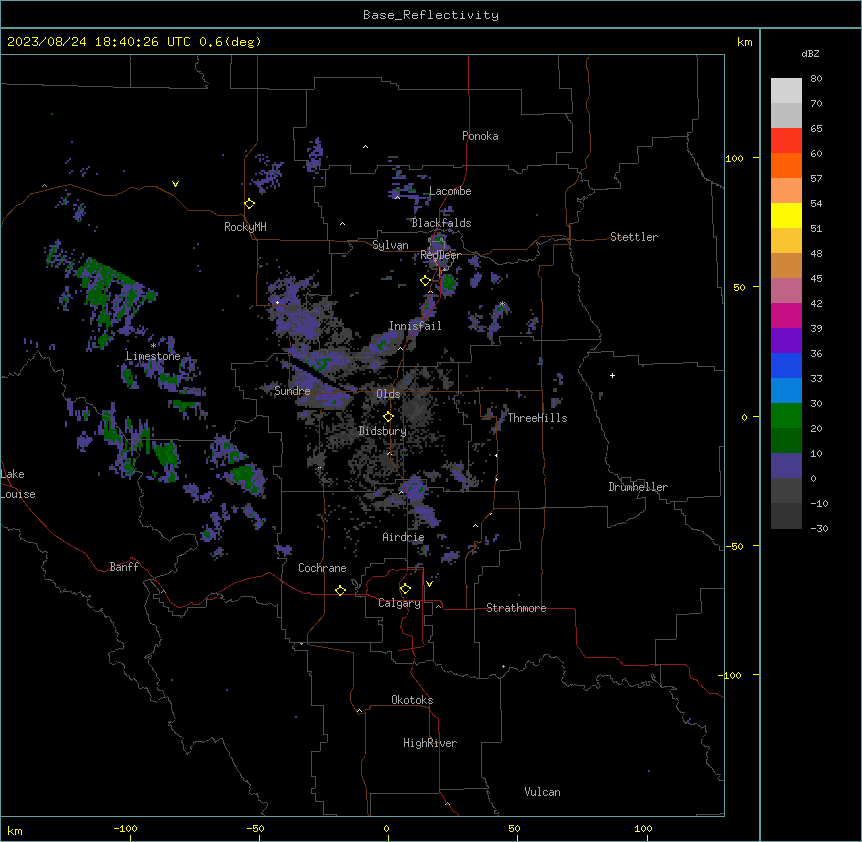Click the Ponoka city label
Screen dimensions: 862x842
480,136
